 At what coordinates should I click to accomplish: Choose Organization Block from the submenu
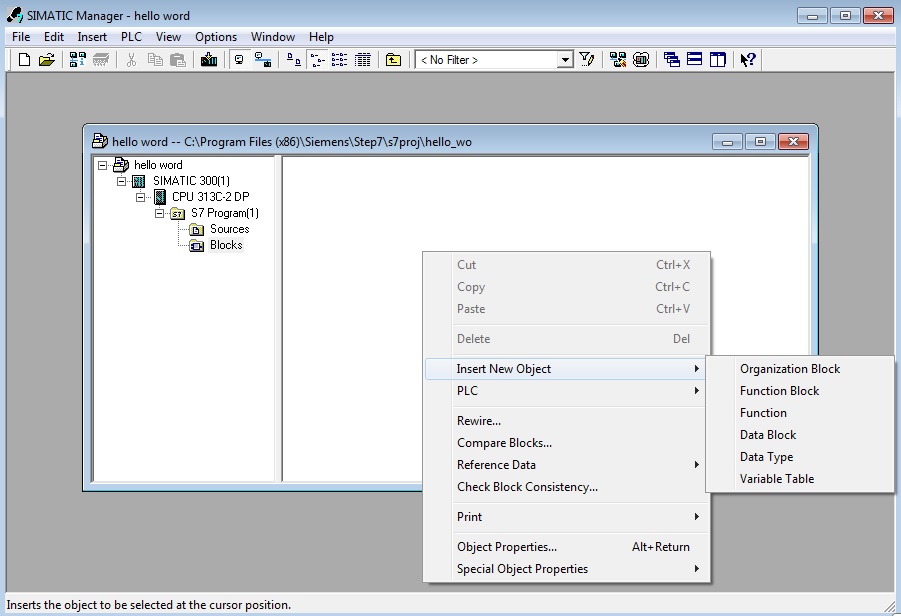coord(789,369)
